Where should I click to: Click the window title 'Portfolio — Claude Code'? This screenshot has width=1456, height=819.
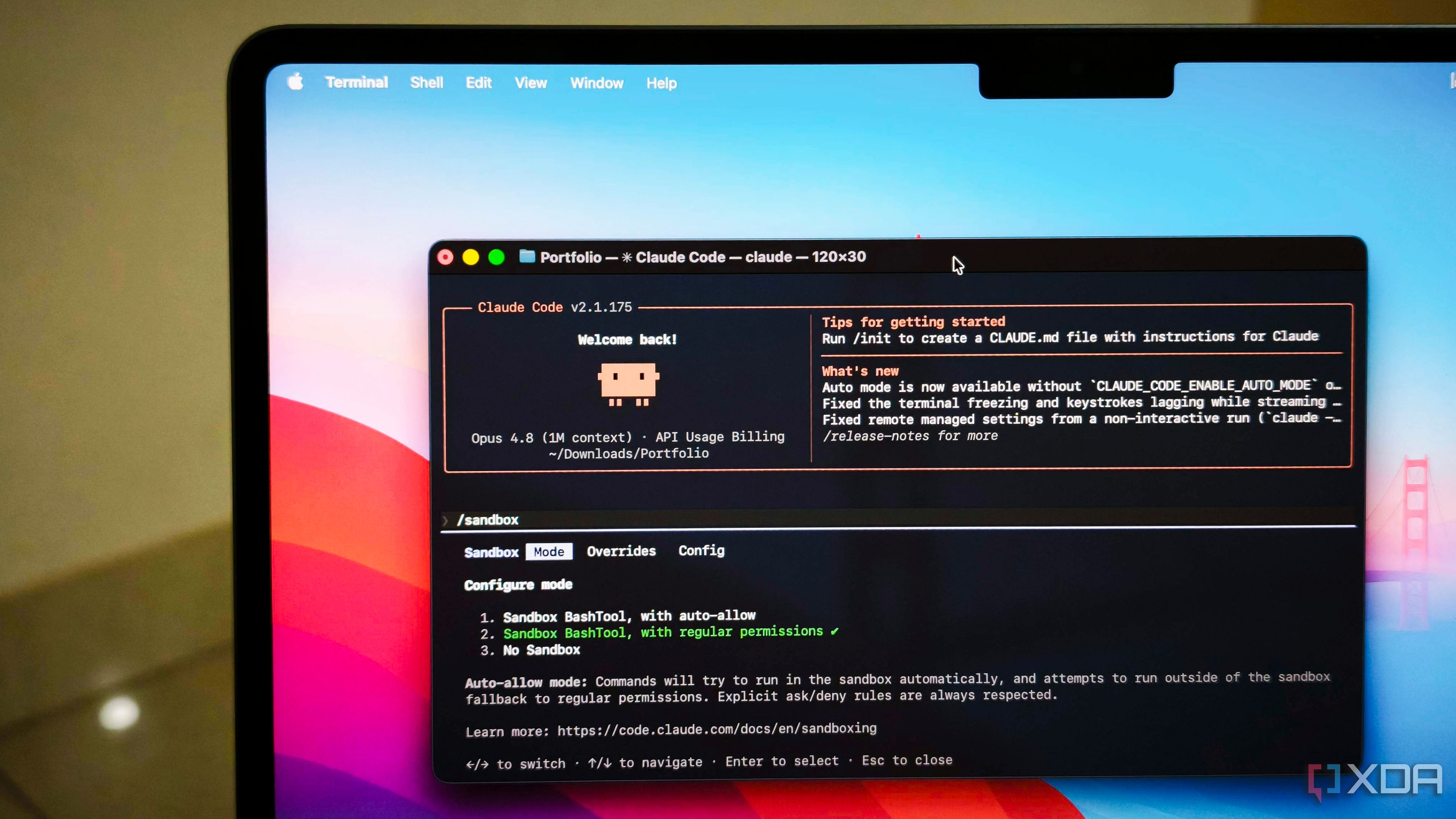coord(703,257)
